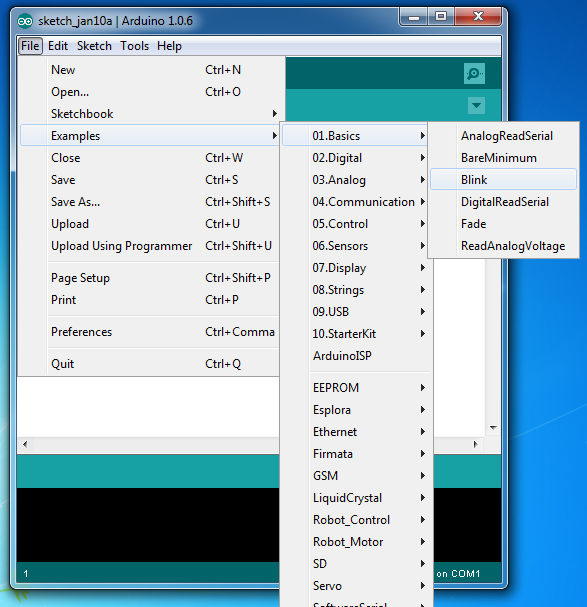Expand the Sketchbook submenu

pyautogui.click(x=150, y=114)
